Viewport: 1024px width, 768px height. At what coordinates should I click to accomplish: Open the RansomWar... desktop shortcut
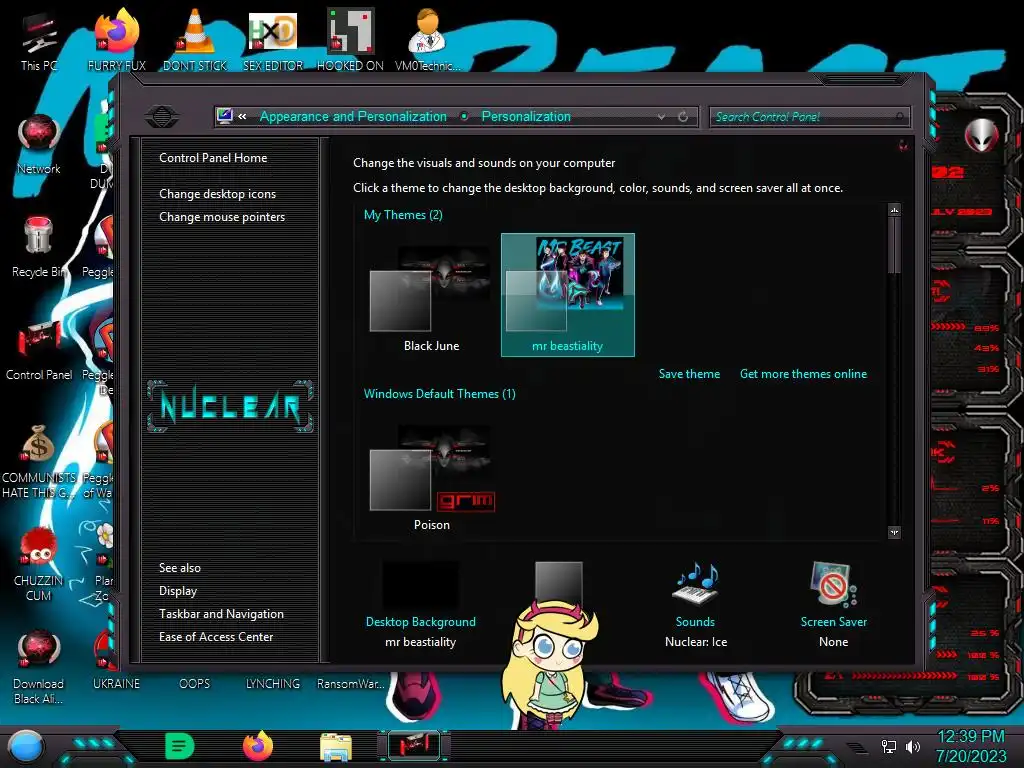tap(350, 684)
